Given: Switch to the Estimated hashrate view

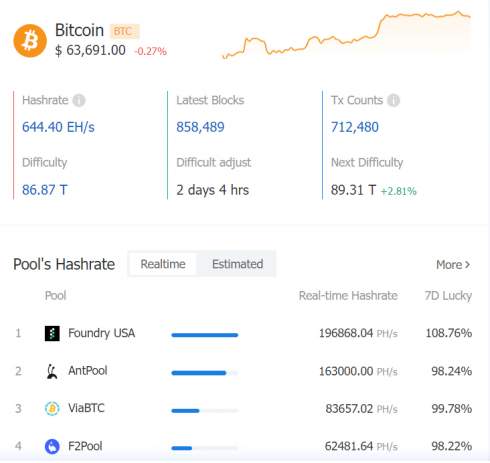Looking at the screenshot, I should click(x=237, y=264).
